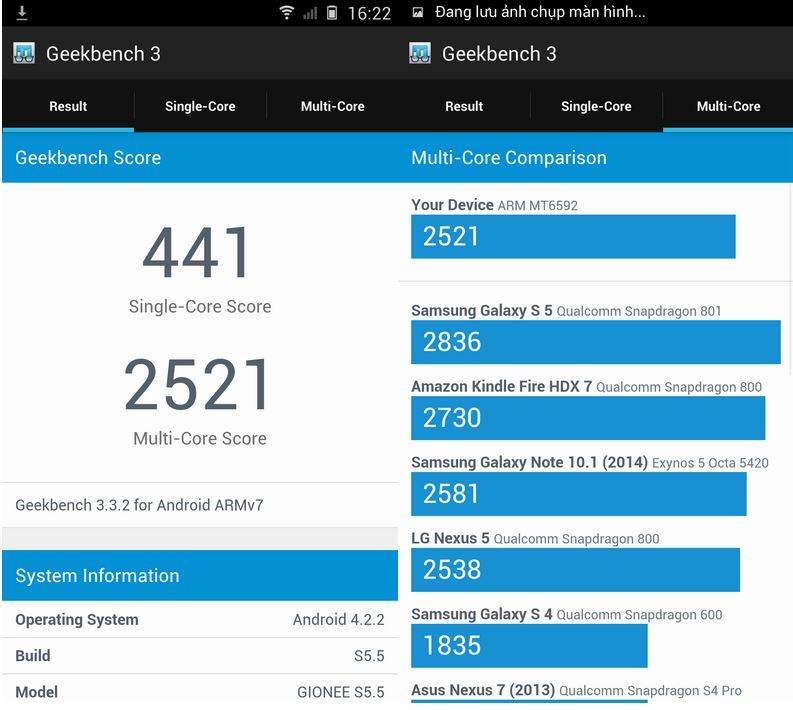Tap the battery status icon

pos(332,13)
